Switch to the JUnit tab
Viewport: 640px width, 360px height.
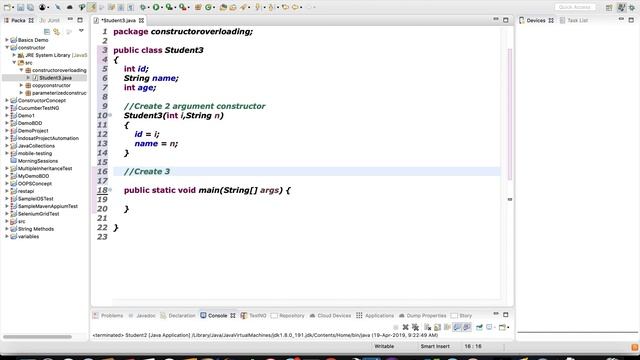(x=50, y=20)
